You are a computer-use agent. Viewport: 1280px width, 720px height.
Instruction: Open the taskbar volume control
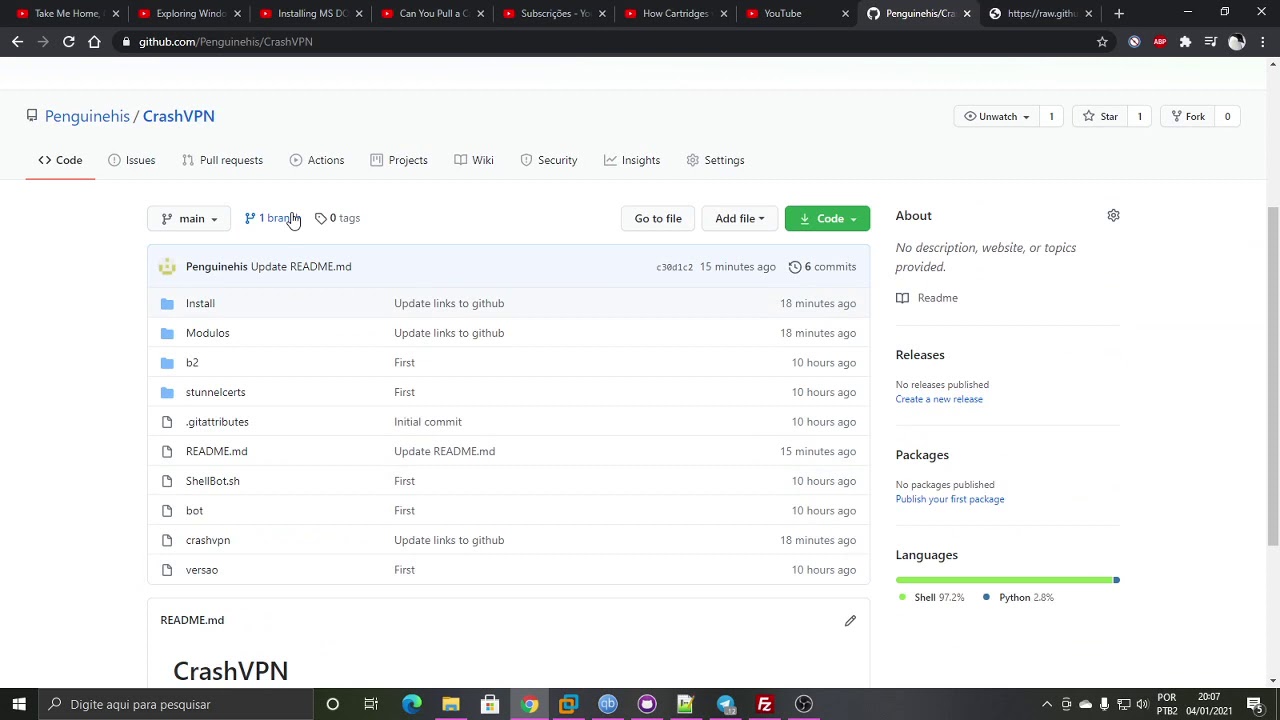[1142, 704]
